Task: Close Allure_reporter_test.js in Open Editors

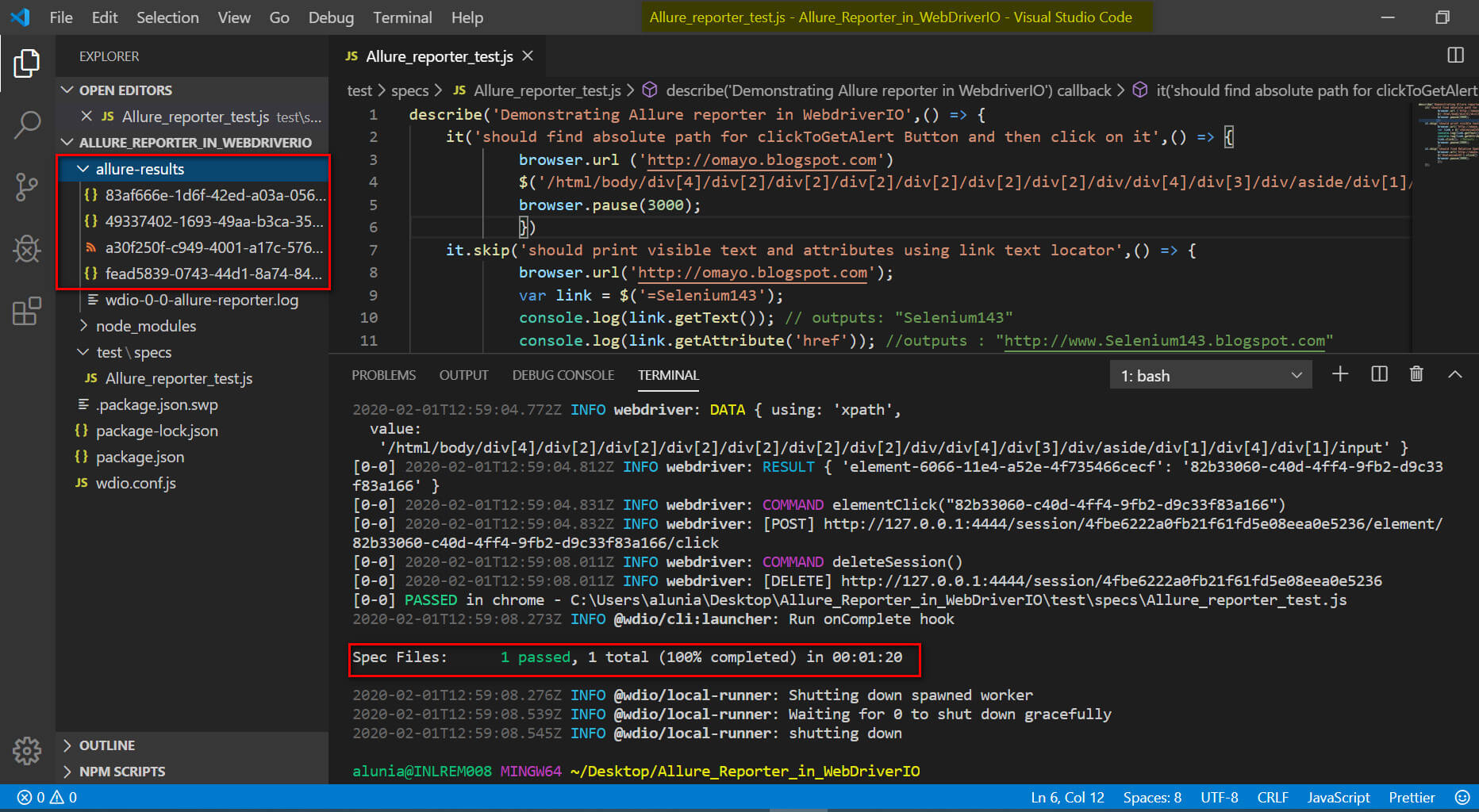Action: 86,117
